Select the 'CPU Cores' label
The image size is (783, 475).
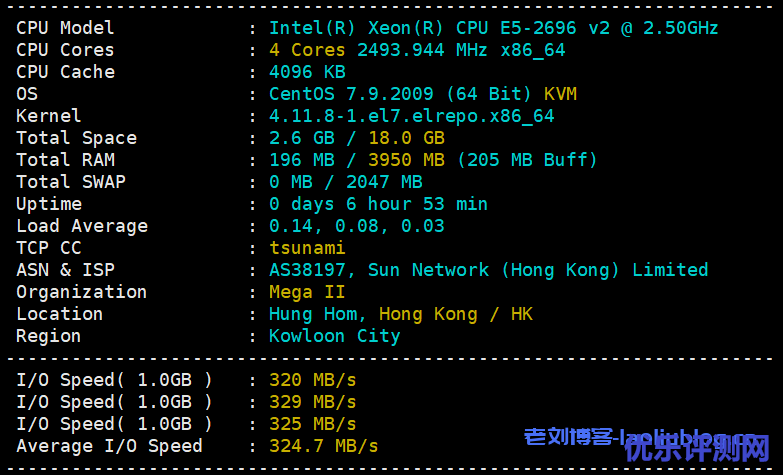pos(65,50)
